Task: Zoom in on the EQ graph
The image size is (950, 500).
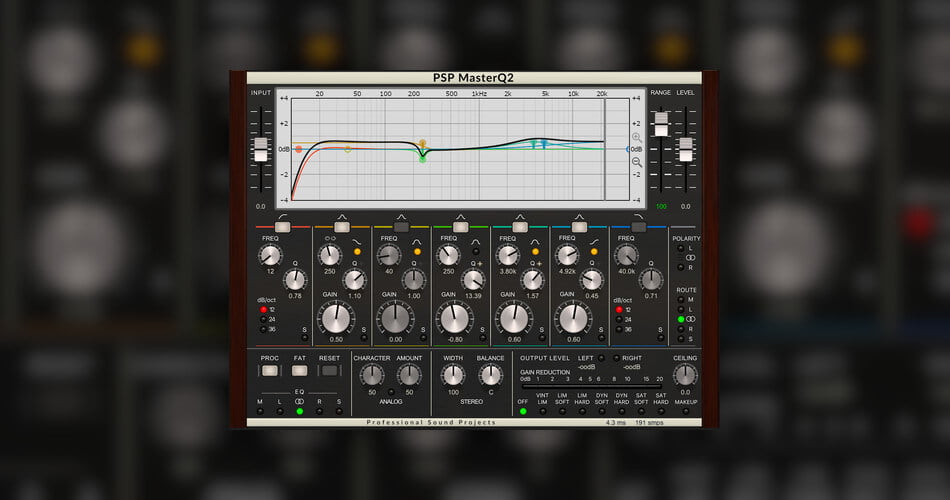Action: coord(637,138)
